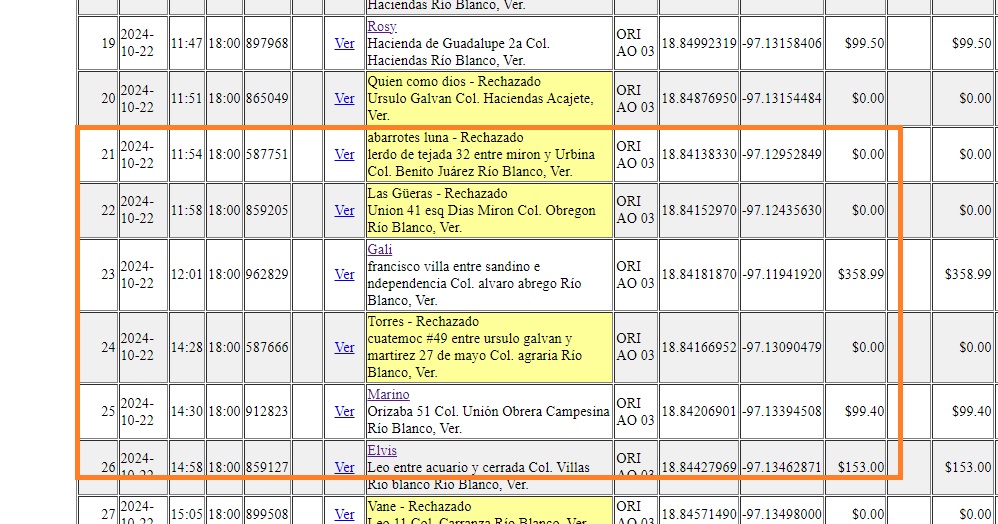Select the abarrotes luna Rechazado cell
The height and width of the screenshot is (524, 998).
[488, 154]
